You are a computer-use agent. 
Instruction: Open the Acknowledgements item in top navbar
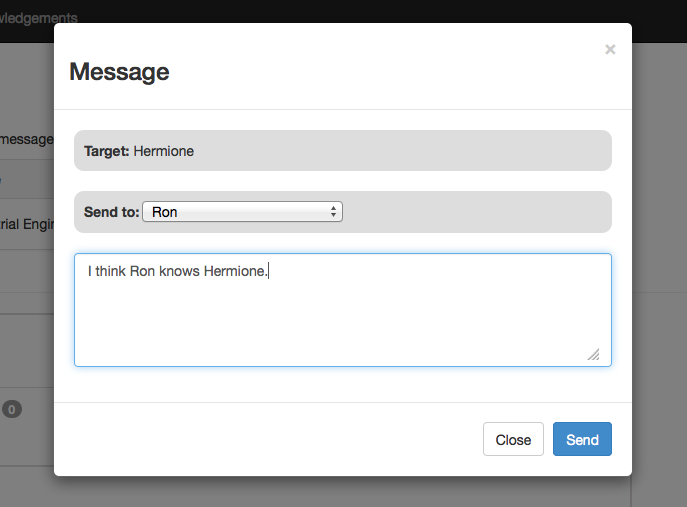coord(38,17)
